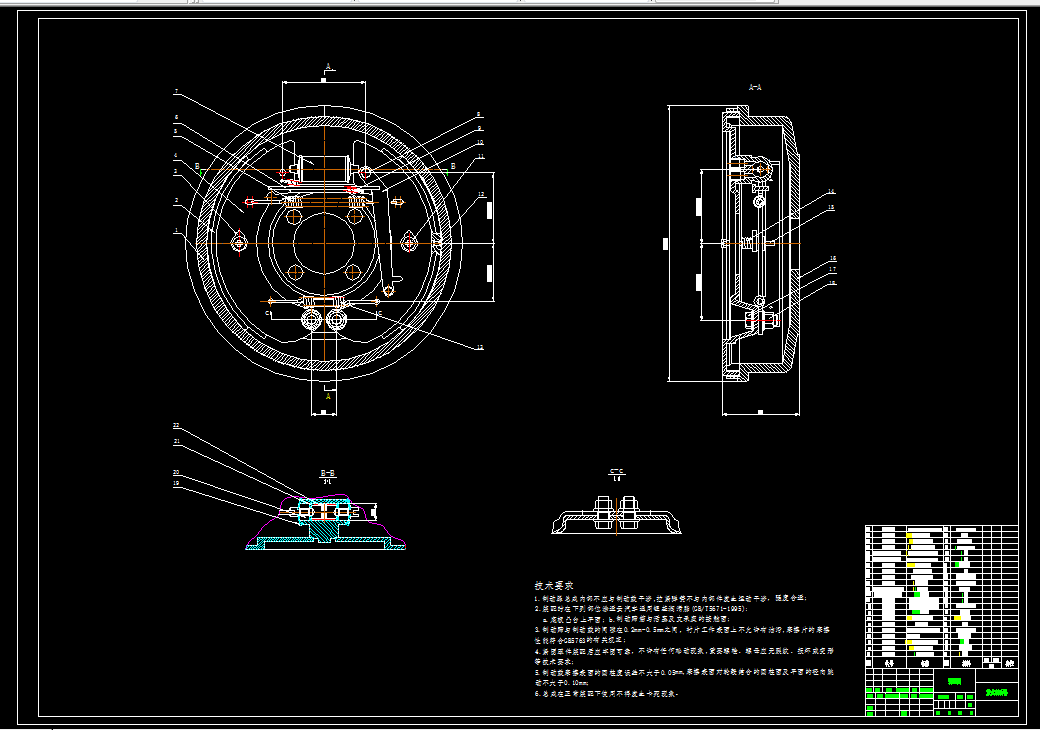
Task: Select the parts list table above title block
Action: tap(942, 597)
